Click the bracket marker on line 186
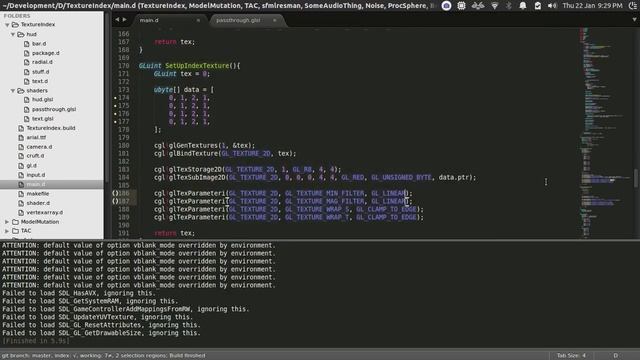Image resolution: width=640 pixels, height=360 pixels. click(115, 193)
